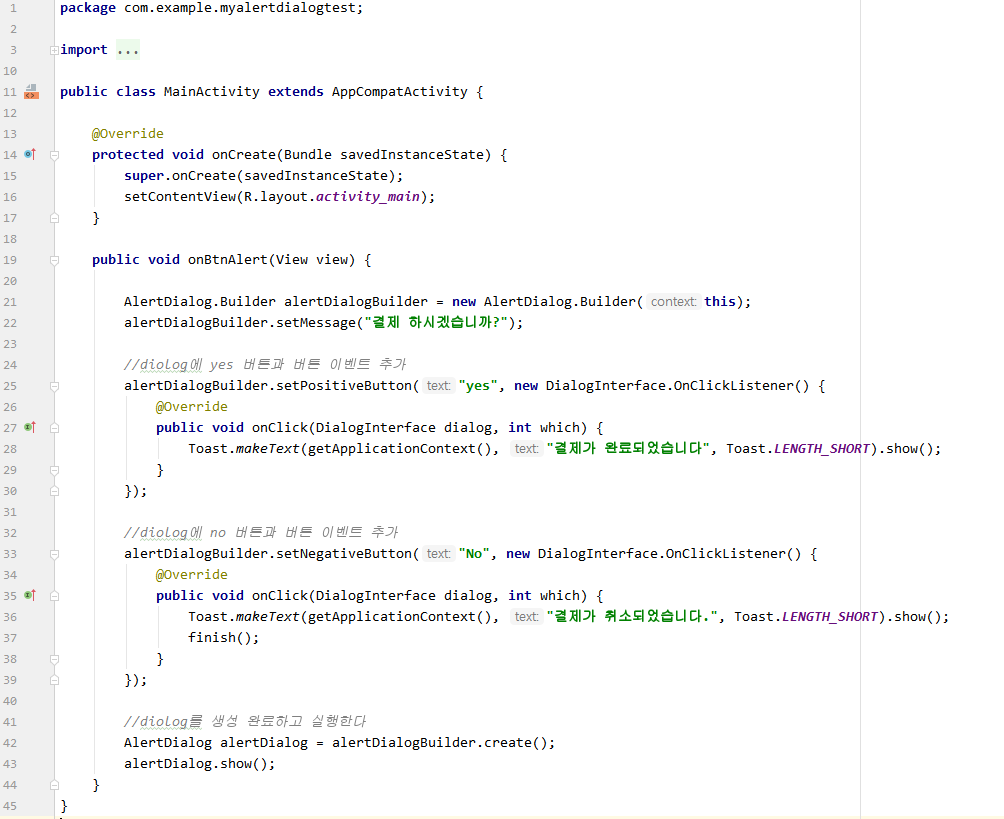Click the package name com.example.myalertdialogtest
Image resolution: width=1004 pixels, height=819 pixels.
point(240,8)
